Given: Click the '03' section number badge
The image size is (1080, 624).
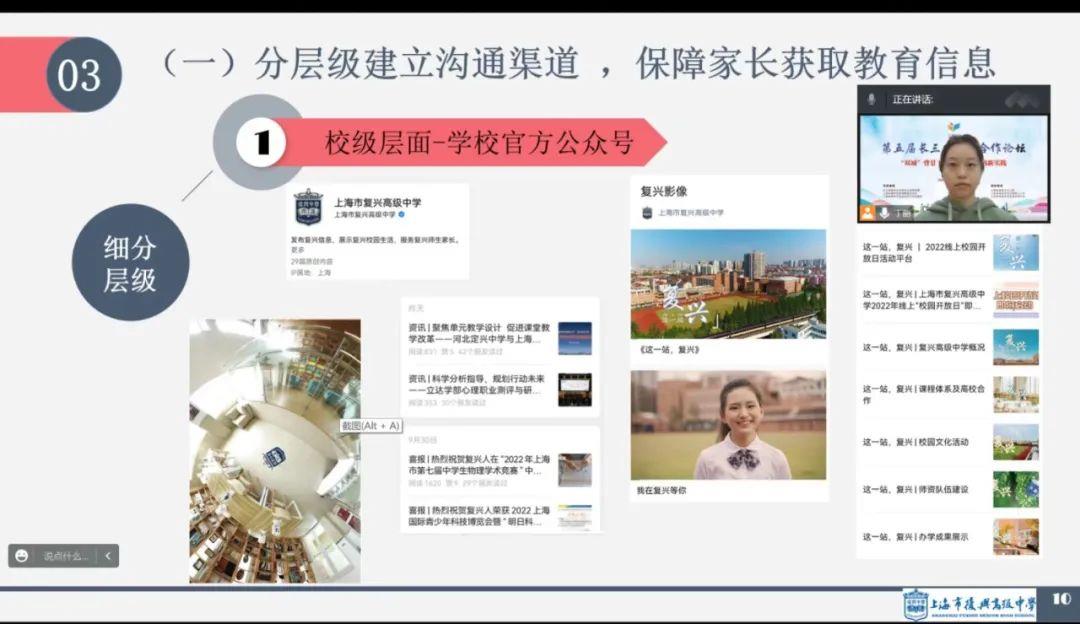Looking at the screenshot, I should pos(84,74).
